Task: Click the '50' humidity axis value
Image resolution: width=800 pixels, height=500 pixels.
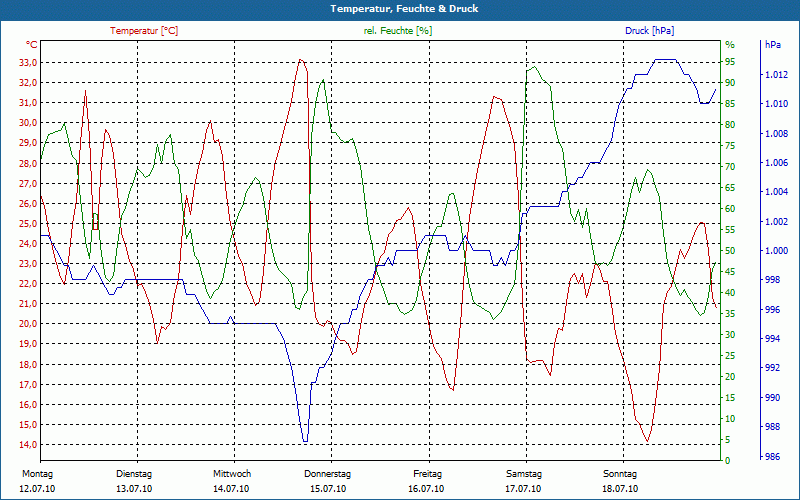Action: click(x=730, y=251)
